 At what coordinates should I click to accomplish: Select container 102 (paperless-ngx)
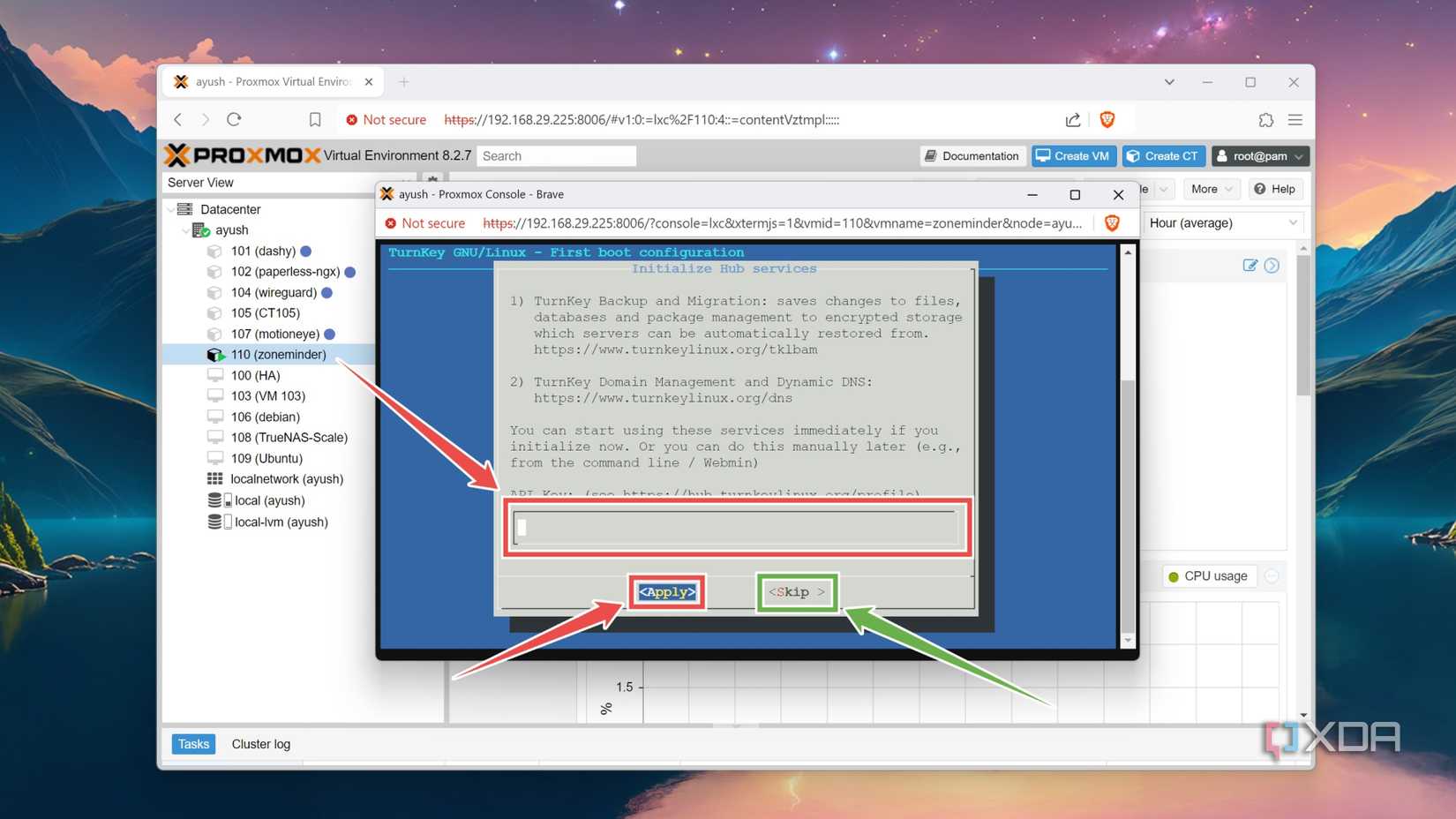tap(285, 272)
